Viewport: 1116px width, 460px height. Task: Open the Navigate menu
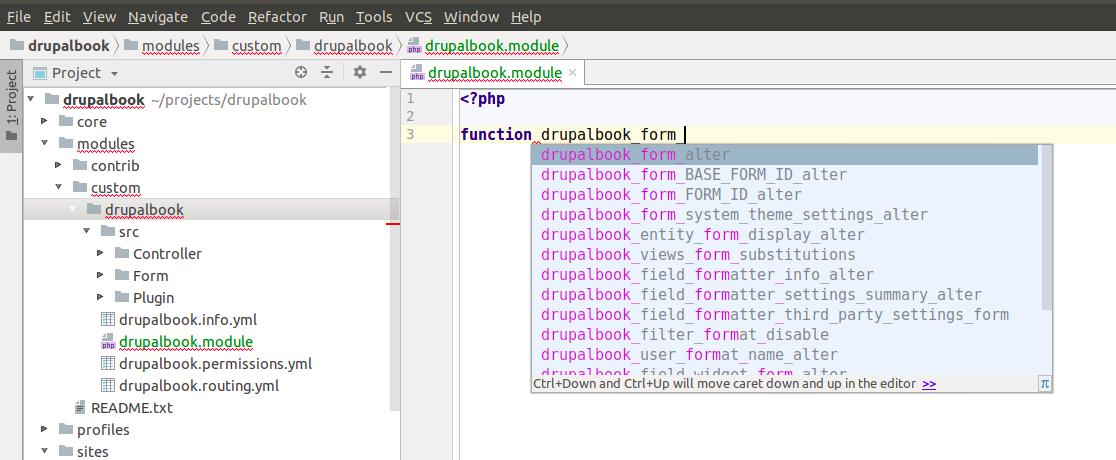158,16
